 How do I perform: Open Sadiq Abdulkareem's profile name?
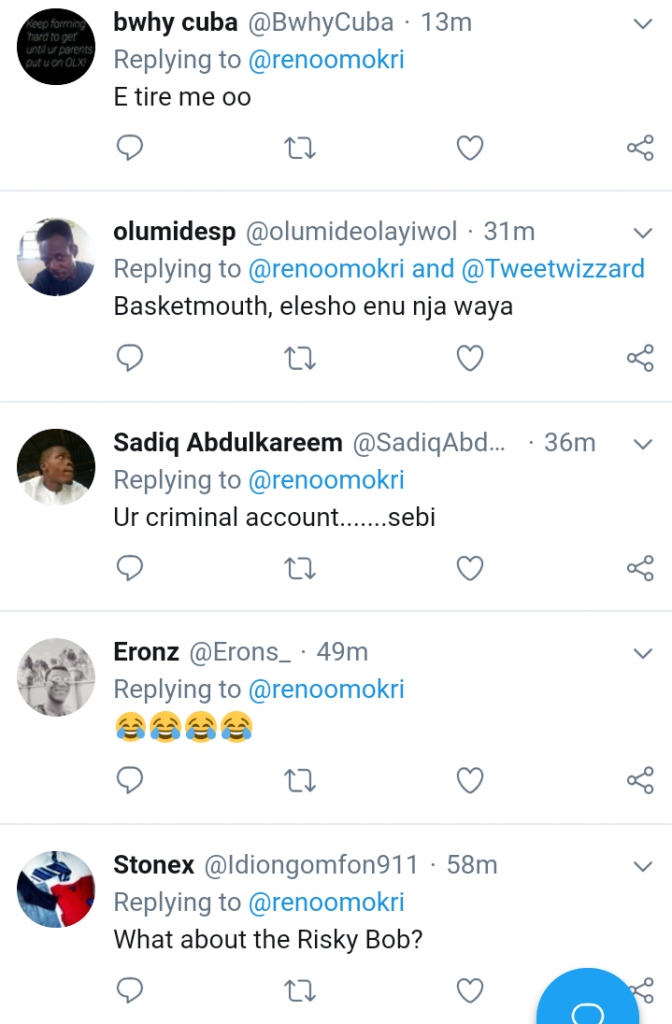[228, 442]
